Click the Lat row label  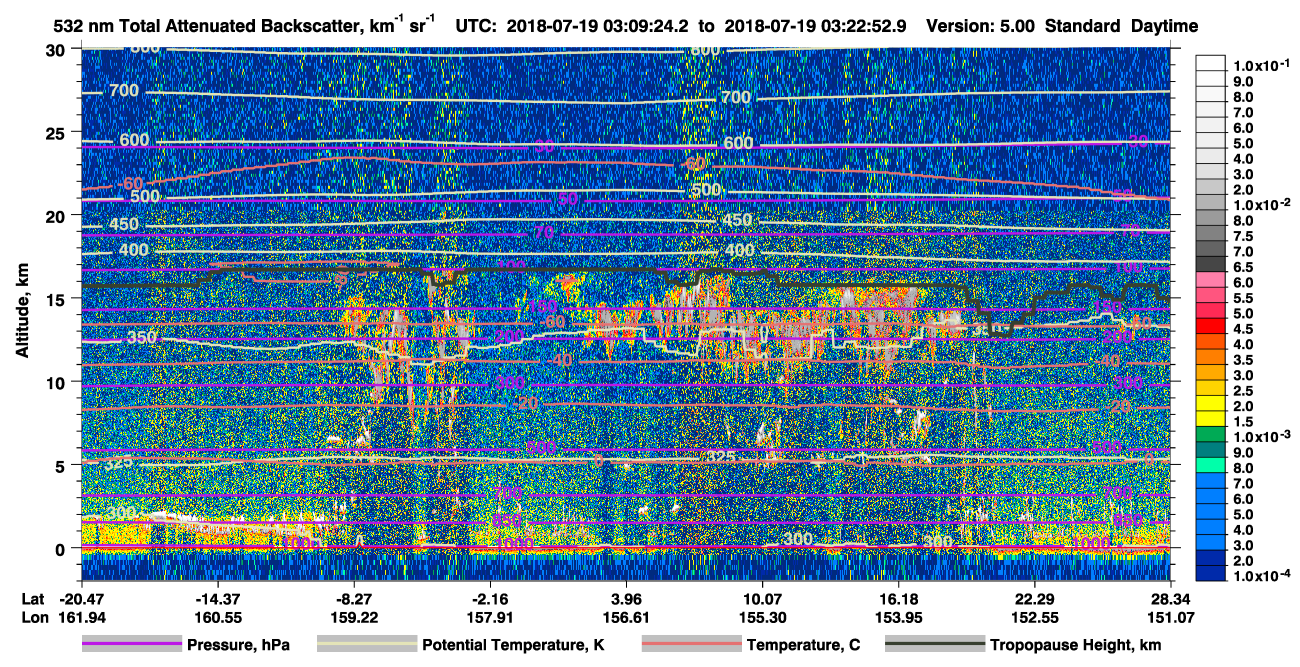click(32, 599)
